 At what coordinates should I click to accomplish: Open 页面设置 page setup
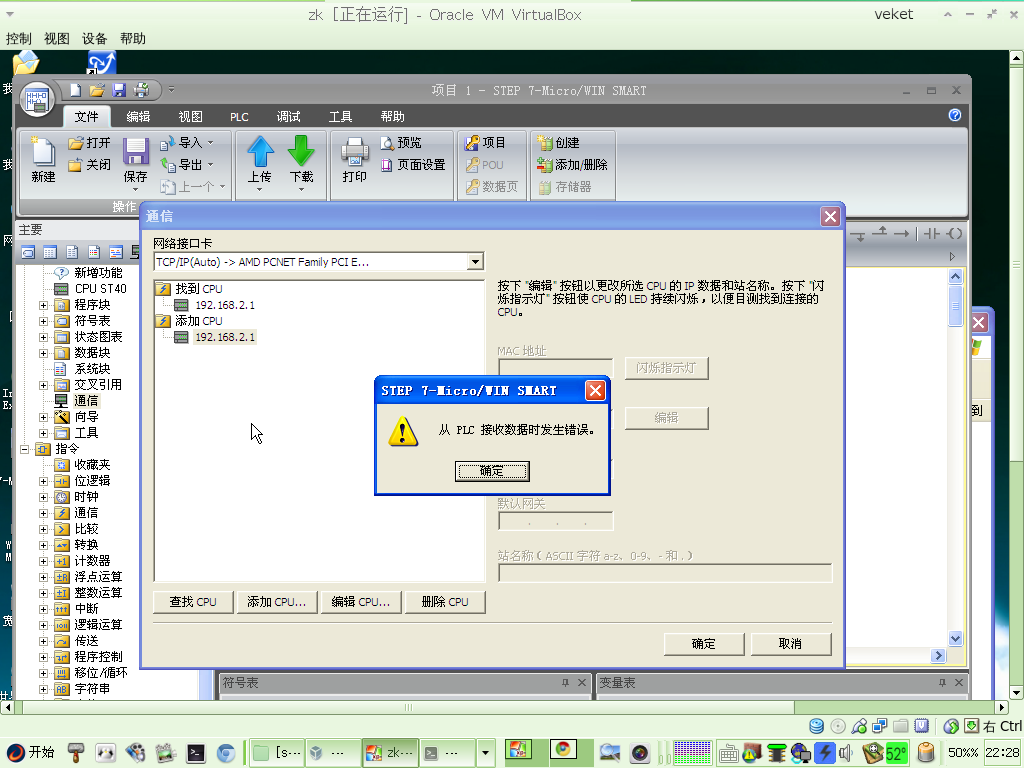coord(413,165)
